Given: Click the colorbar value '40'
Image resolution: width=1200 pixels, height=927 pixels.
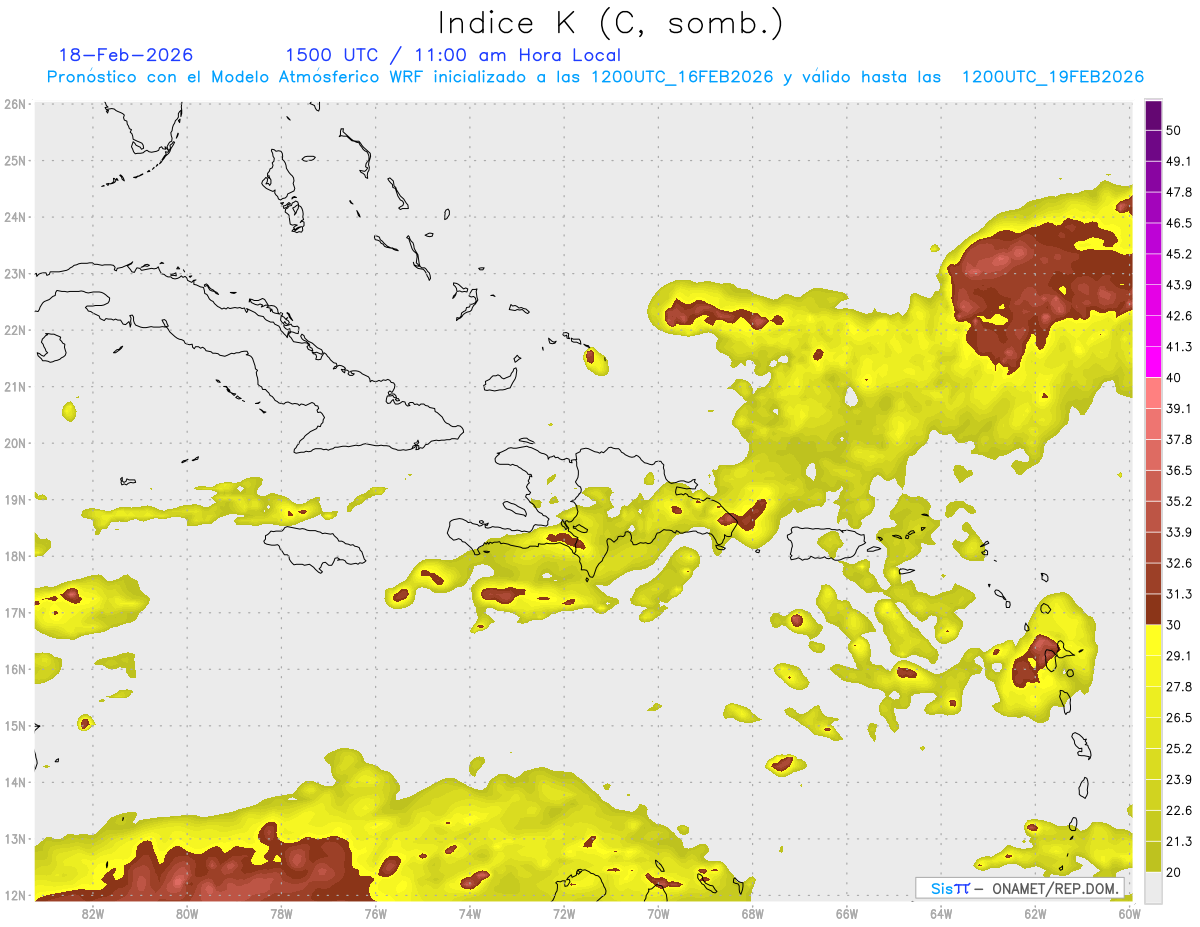Looking at the screenshot, I should (x=1173, y=378).
